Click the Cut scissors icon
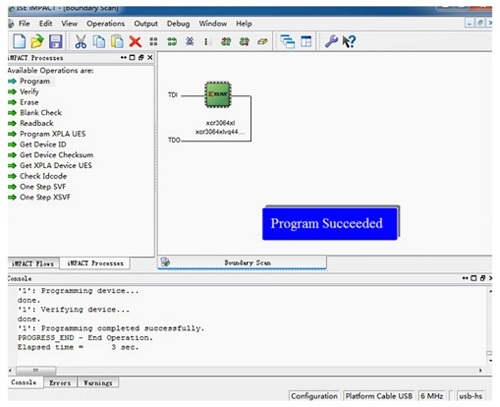The height and width of the screenshot is (407, 500). pos(80,41)
